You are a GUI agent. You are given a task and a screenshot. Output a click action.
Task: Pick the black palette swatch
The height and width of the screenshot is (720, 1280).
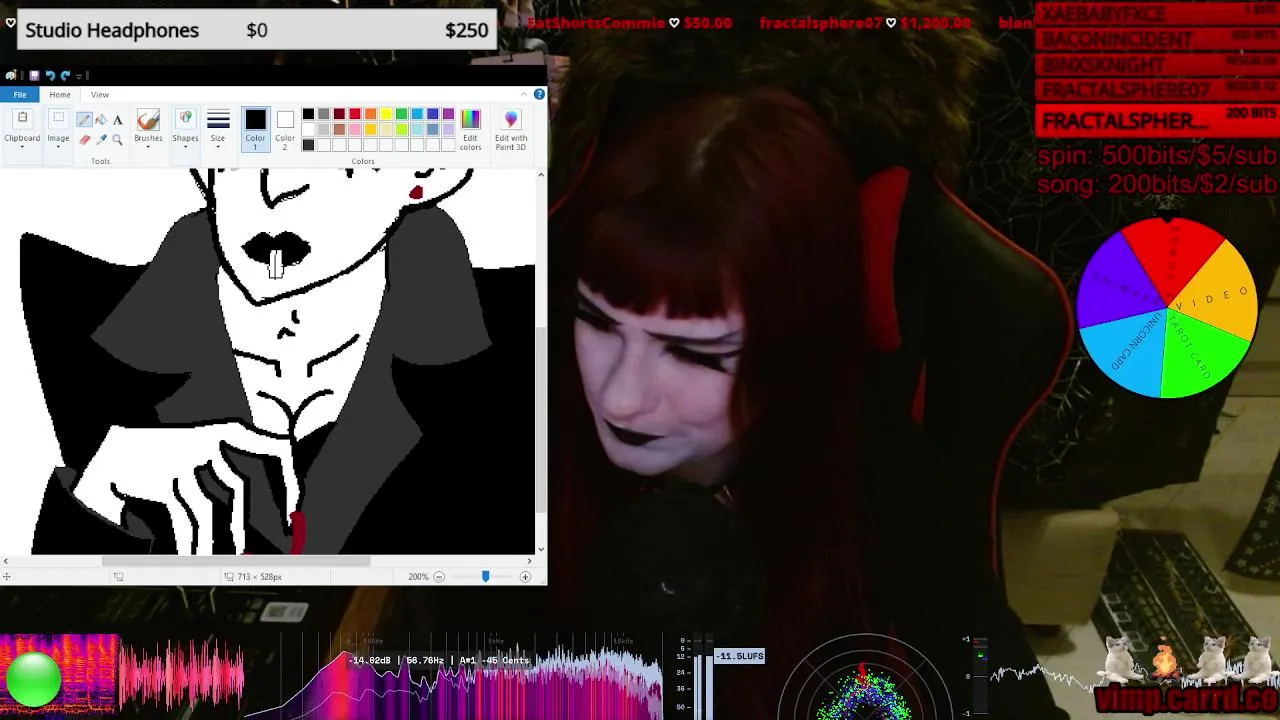(308, 114)
